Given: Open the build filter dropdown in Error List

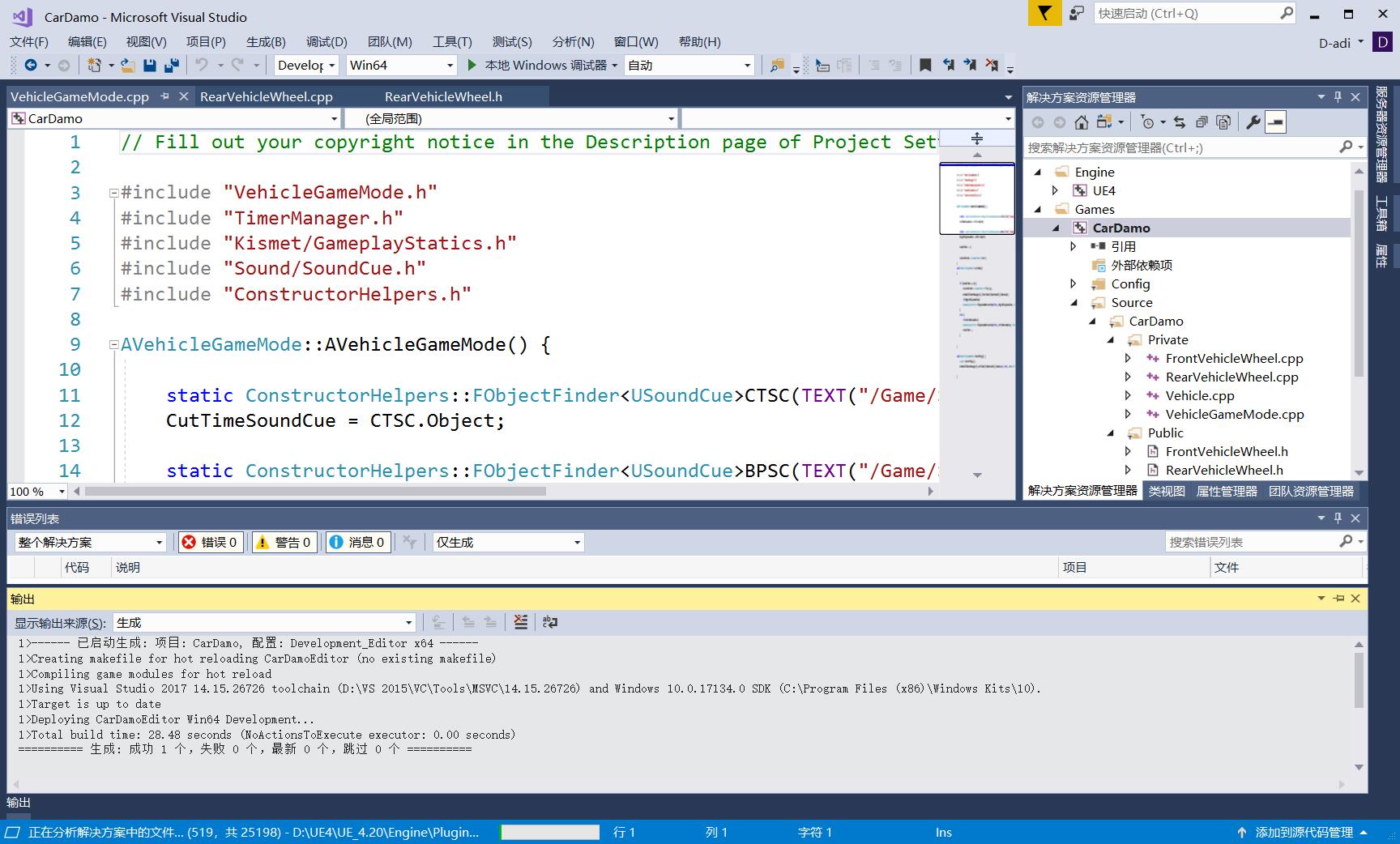Looking at the screenshot, I should pyautogui.click(x=508, y=542).
